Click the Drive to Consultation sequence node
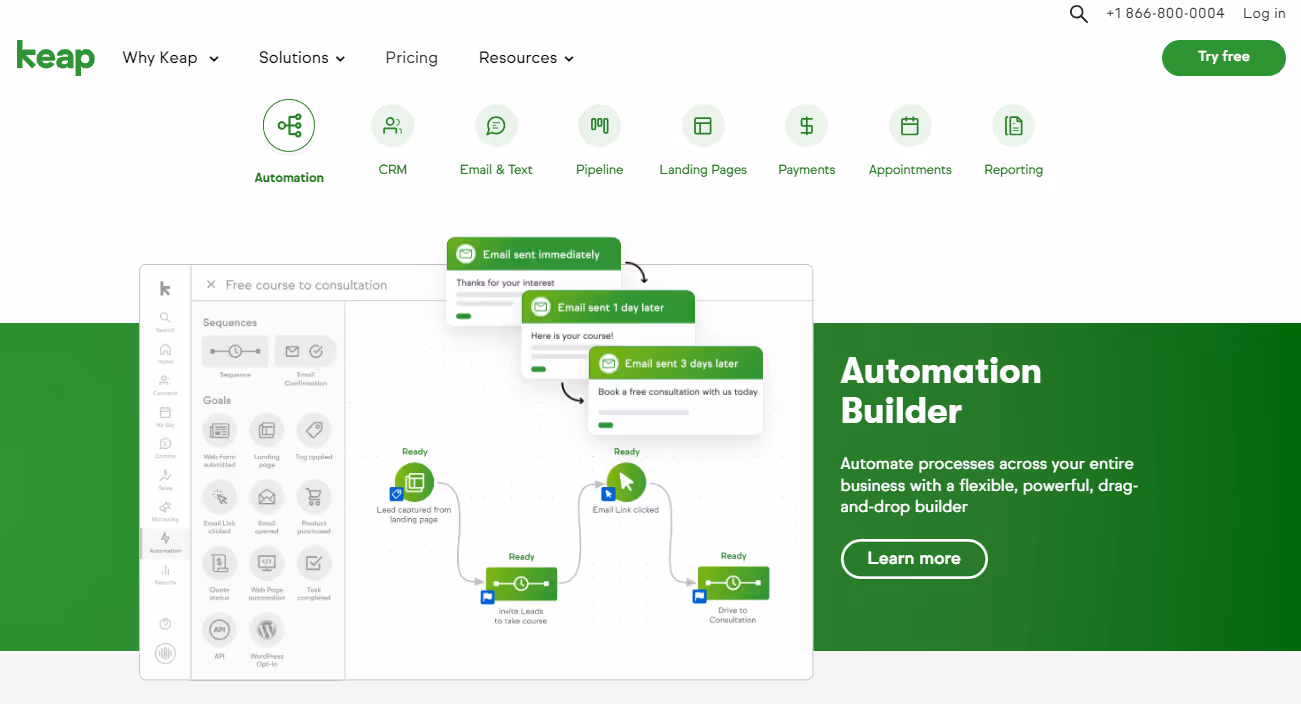The width and height of the screenshot is (1301, 704). (x=733, y=583)
